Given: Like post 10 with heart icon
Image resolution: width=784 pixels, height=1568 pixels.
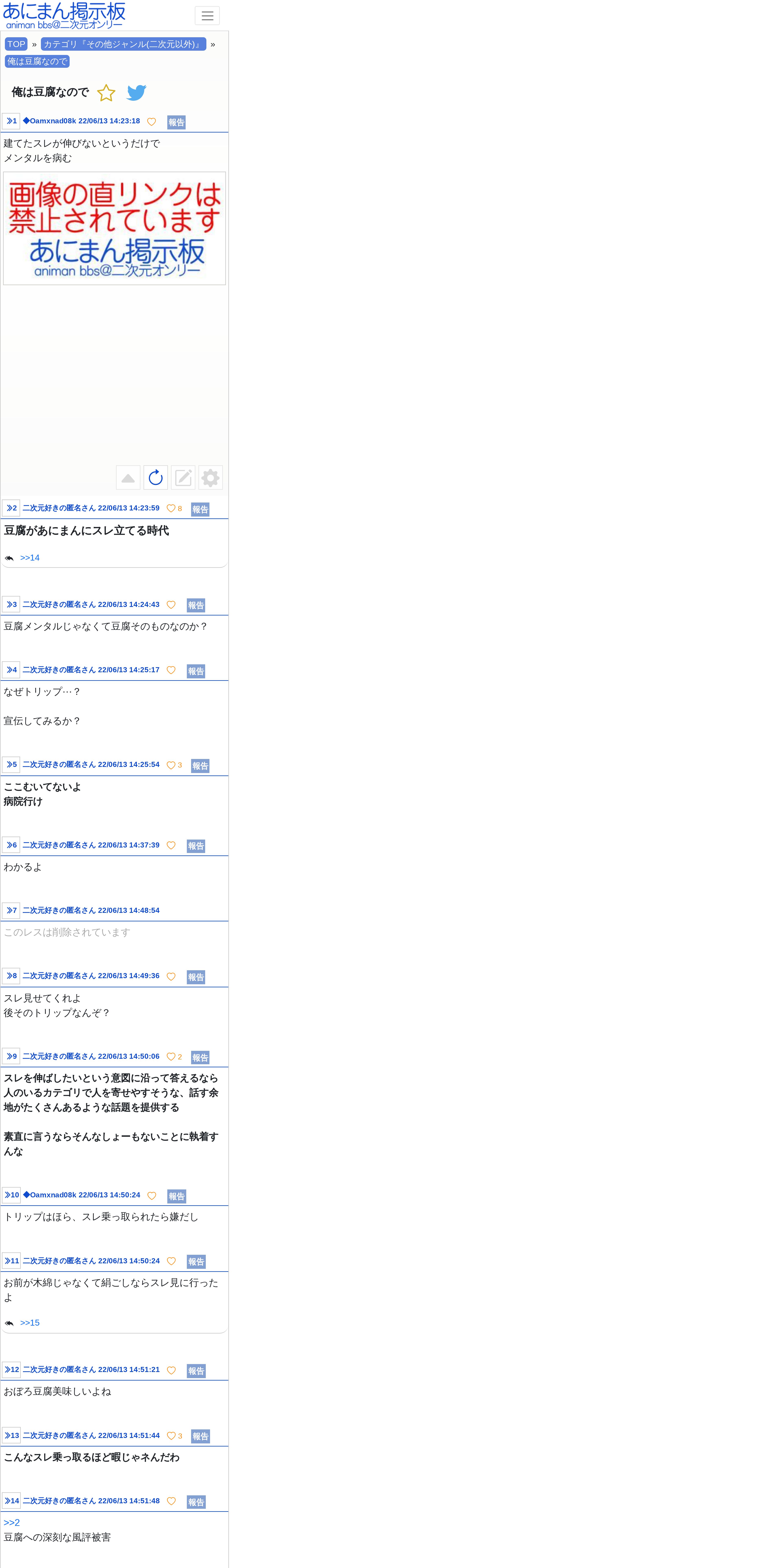Looking at the screenshot, I should pos(152,1196).
